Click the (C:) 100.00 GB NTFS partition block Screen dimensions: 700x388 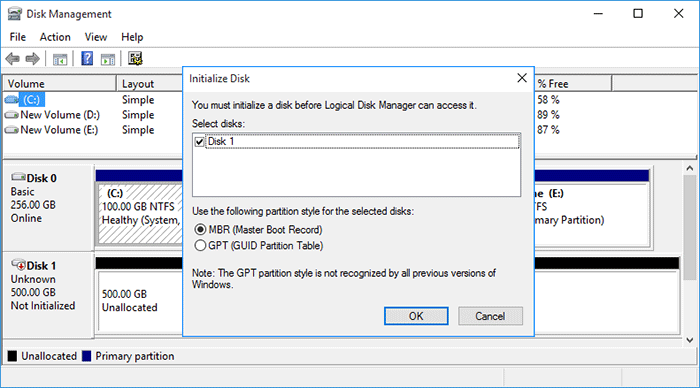click(x=140, y=213)
